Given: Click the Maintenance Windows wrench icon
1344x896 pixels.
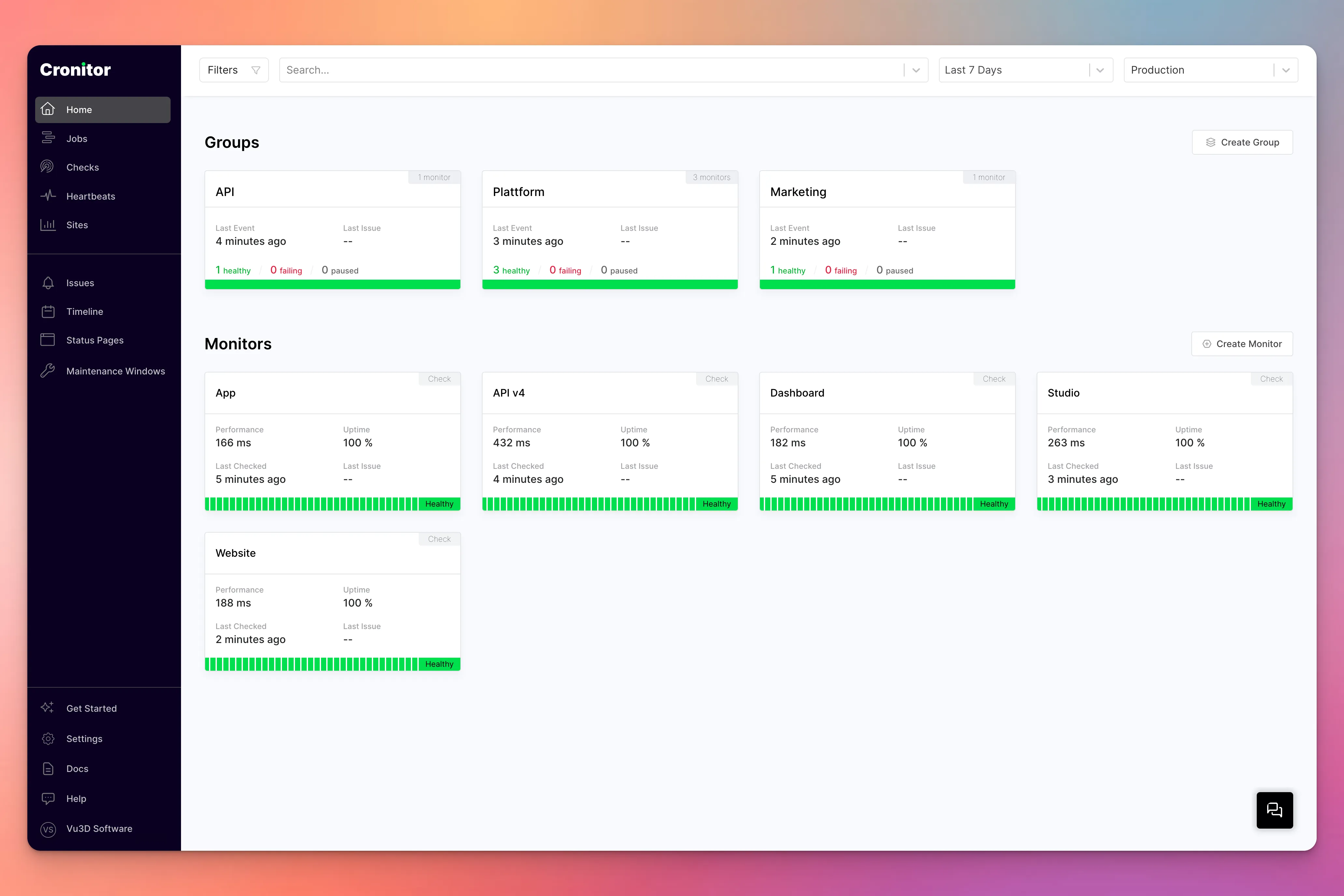Looking at the screenshot, I should pyautogui.click(x=48, y=371).
